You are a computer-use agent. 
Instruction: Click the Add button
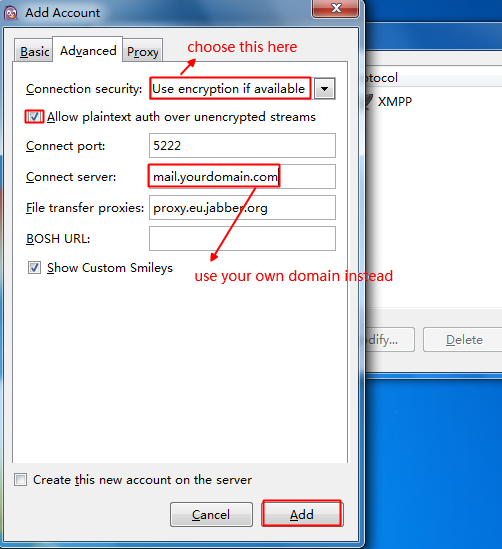pyautogui.click(x=302, y=514)
